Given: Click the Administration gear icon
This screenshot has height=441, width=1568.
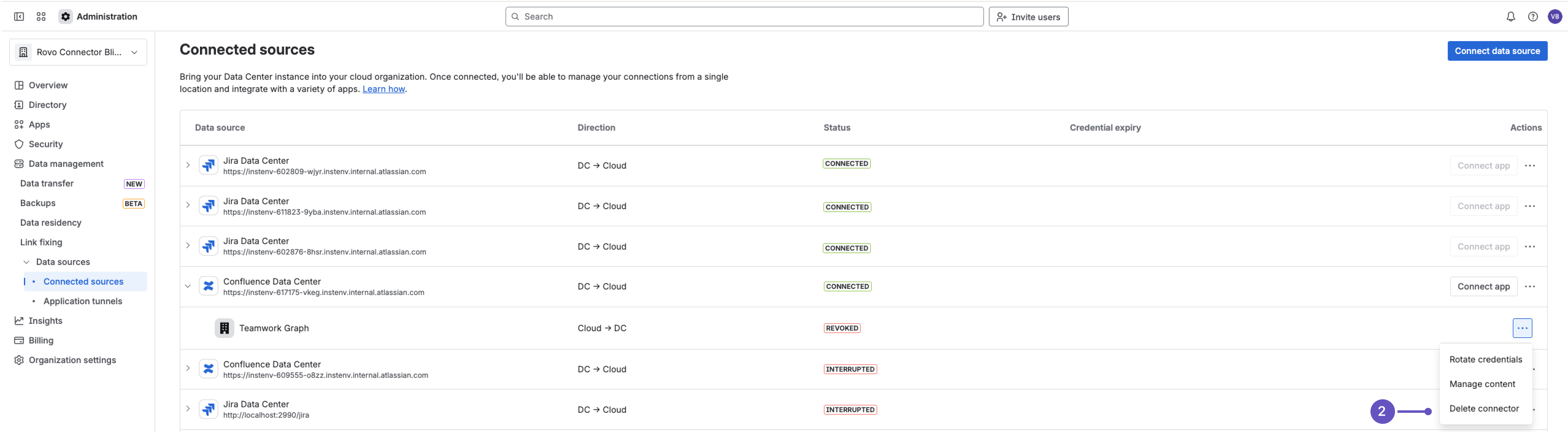Looking at the screenshot, I should click(x=65, y=17).
